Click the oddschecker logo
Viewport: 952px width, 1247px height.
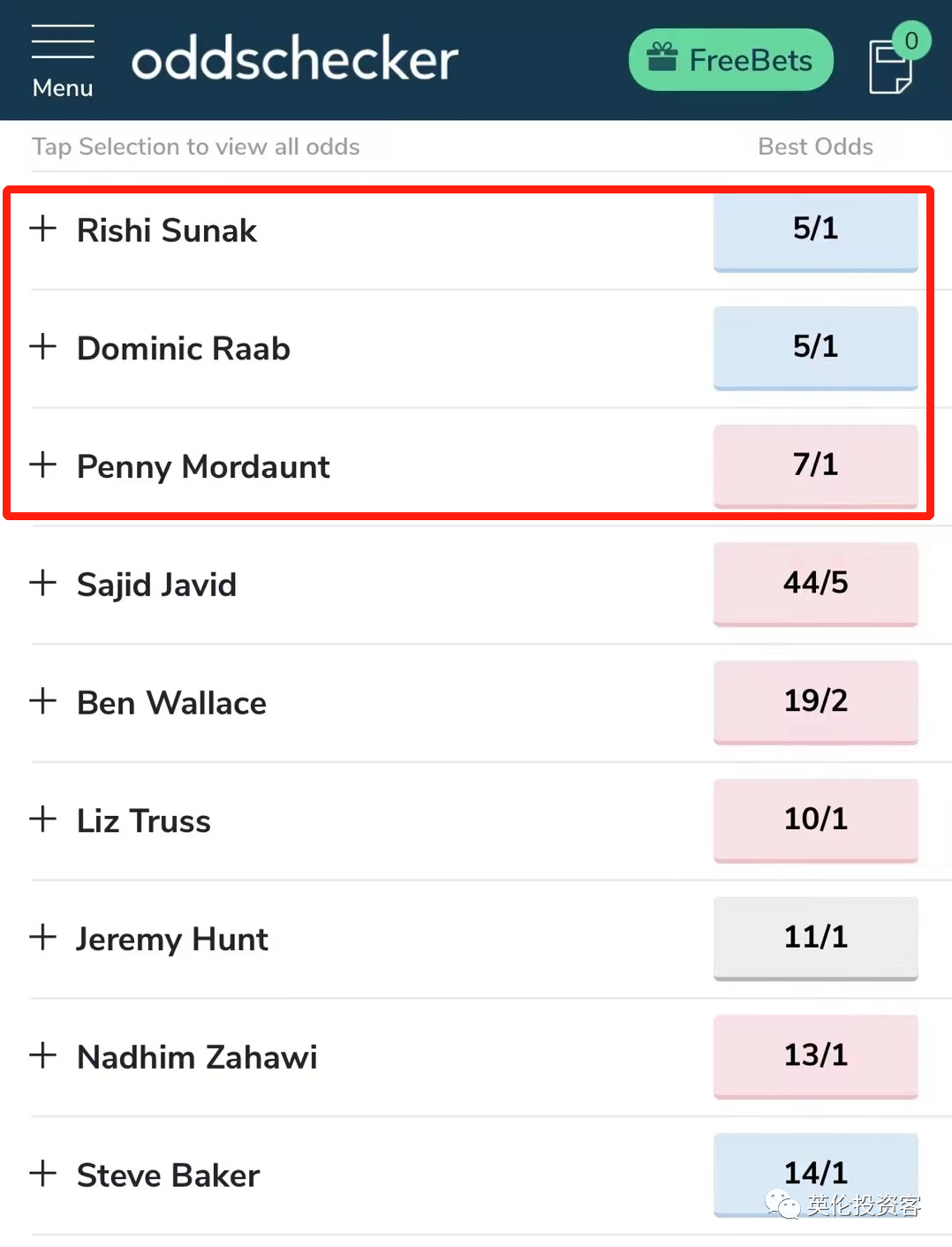295,60
